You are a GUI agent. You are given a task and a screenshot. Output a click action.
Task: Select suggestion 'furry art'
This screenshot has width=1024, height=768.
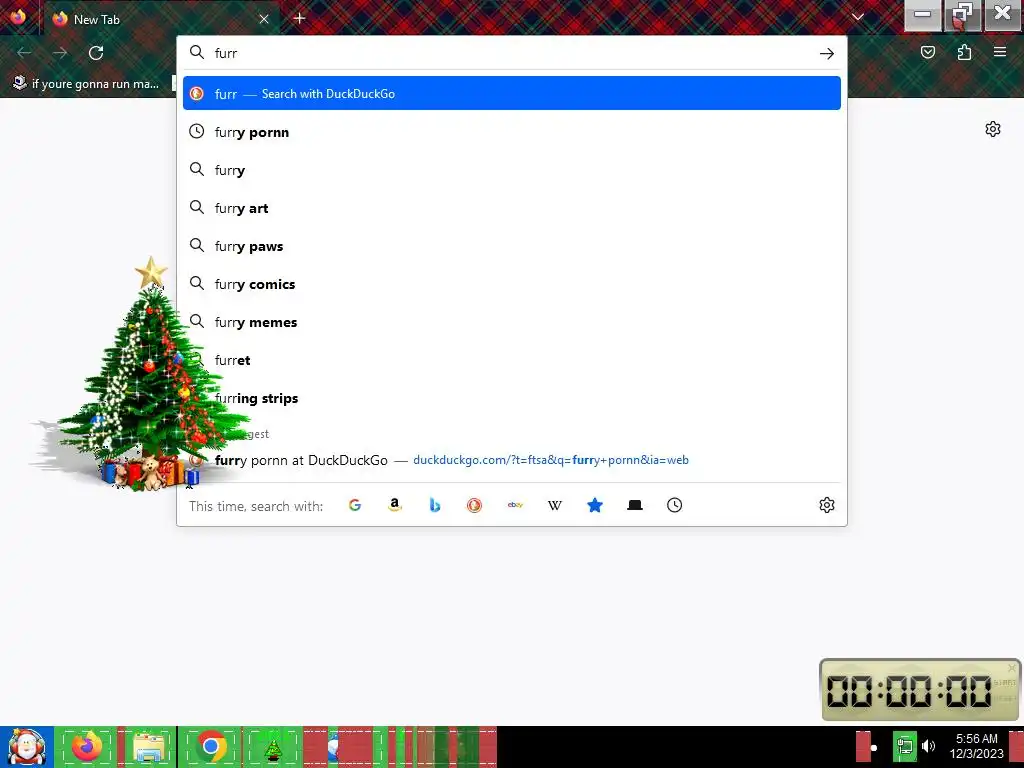(511, 208)
